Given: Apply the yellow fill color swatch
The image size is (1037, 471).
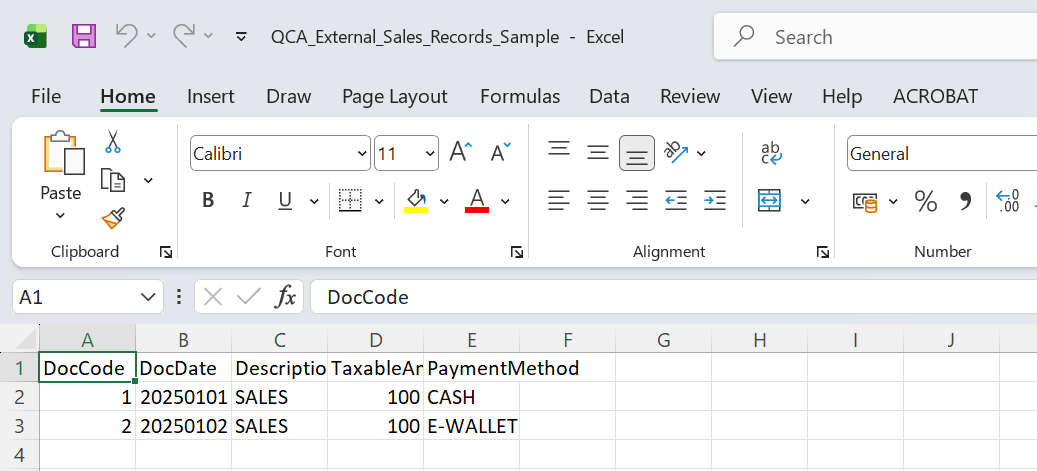Looking at the screenshot, I should point(416,201).
